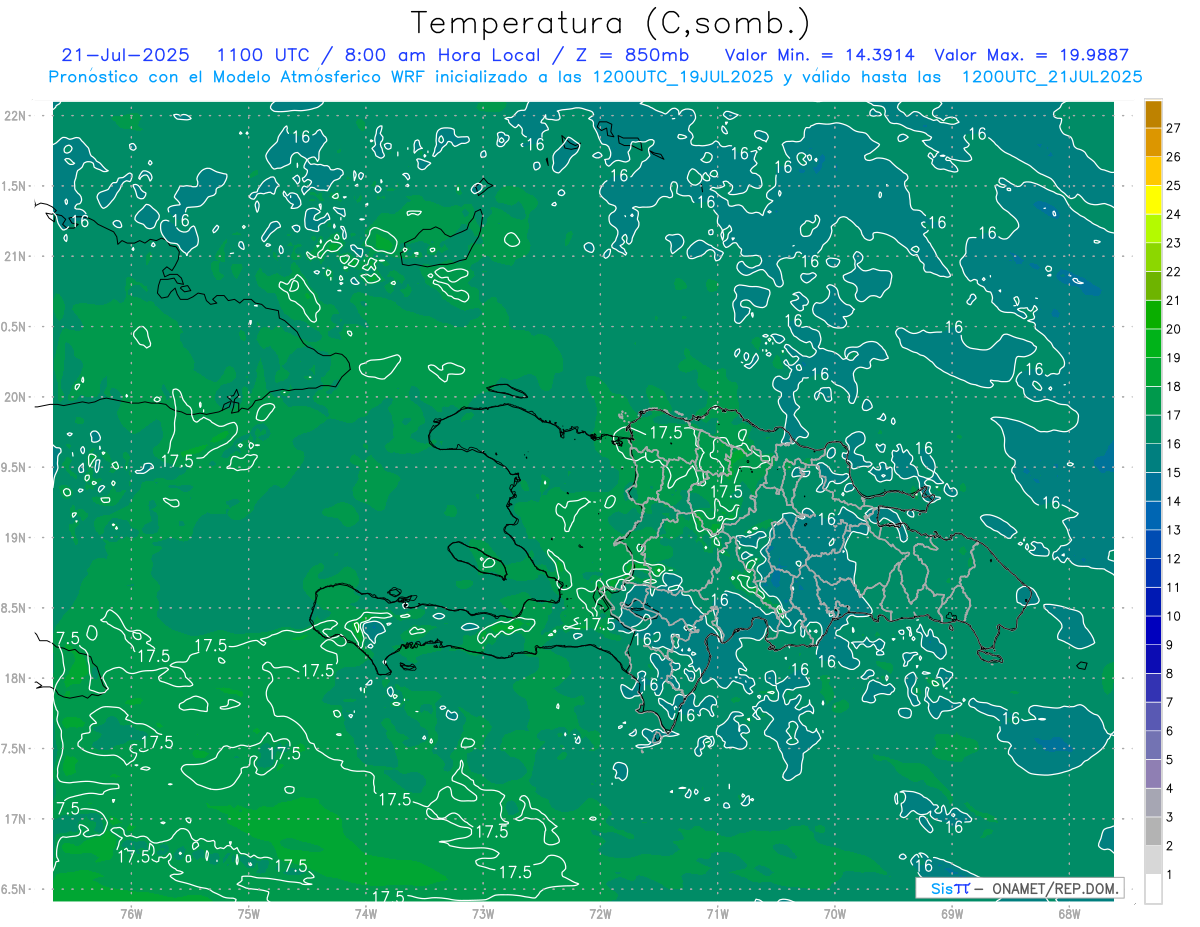Click the 71W longitude axis label
Screen dimensions: 1200x927
717,914
